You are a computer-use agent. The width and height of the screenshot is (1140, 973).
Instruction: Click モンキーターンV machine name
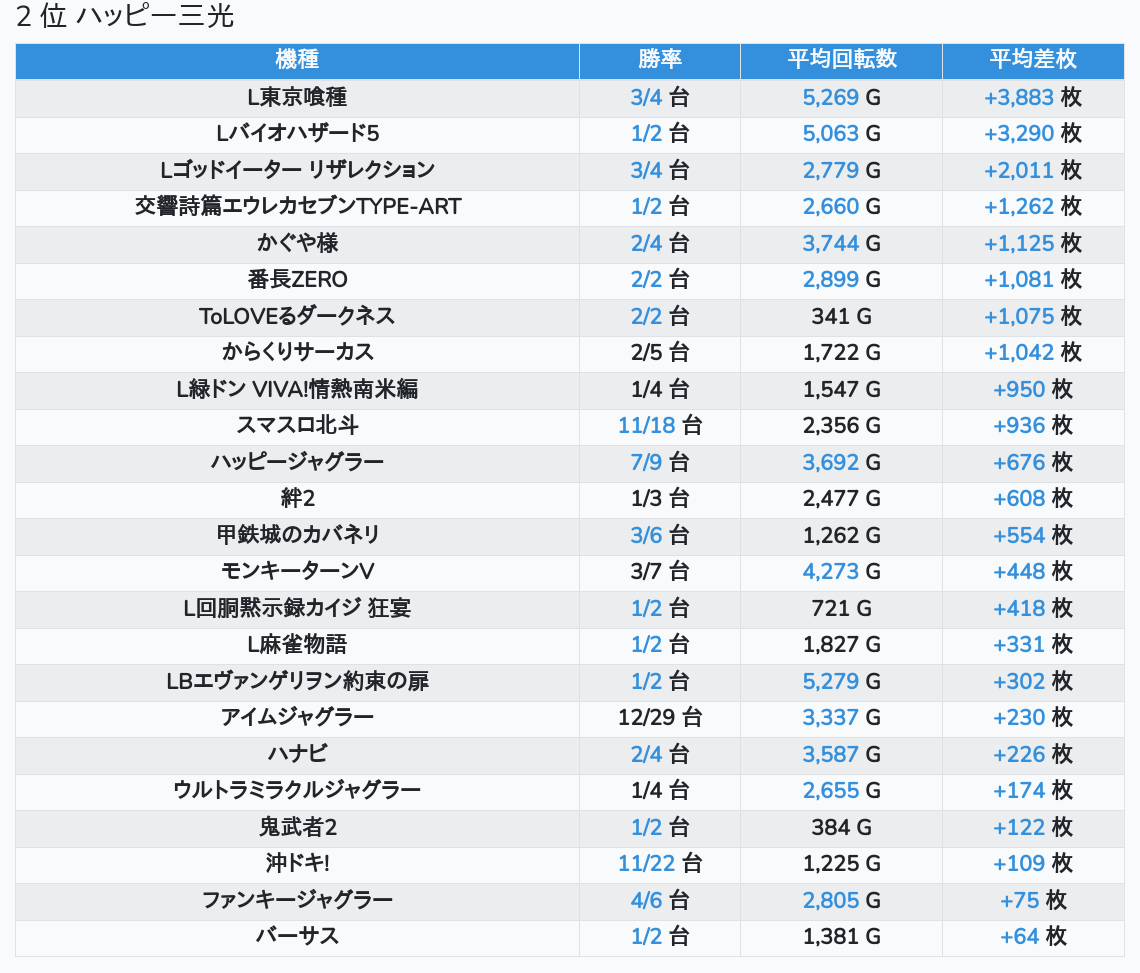tap(297, 571)
